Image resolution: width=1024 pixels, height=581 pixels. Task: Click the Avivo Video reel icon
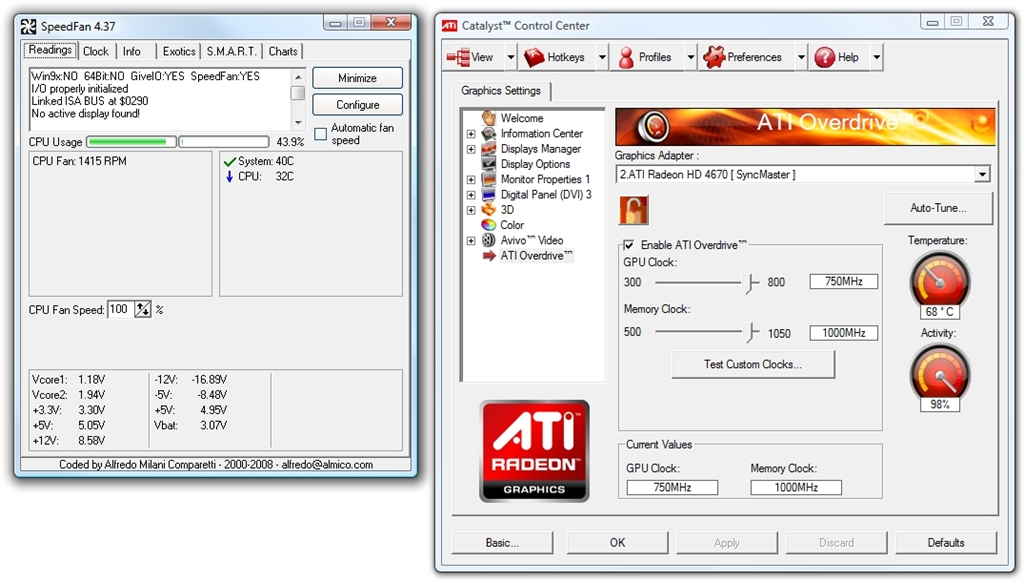click(x=488, y=240)
